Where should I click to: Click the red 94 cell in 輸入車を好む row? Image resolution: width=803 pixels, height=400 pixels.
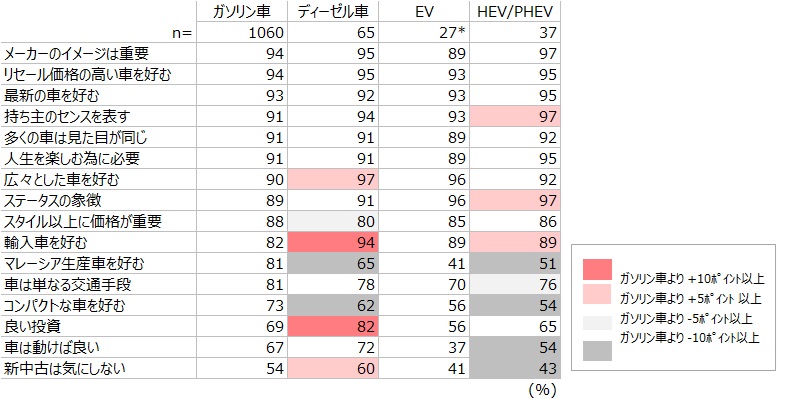[332, 242]
